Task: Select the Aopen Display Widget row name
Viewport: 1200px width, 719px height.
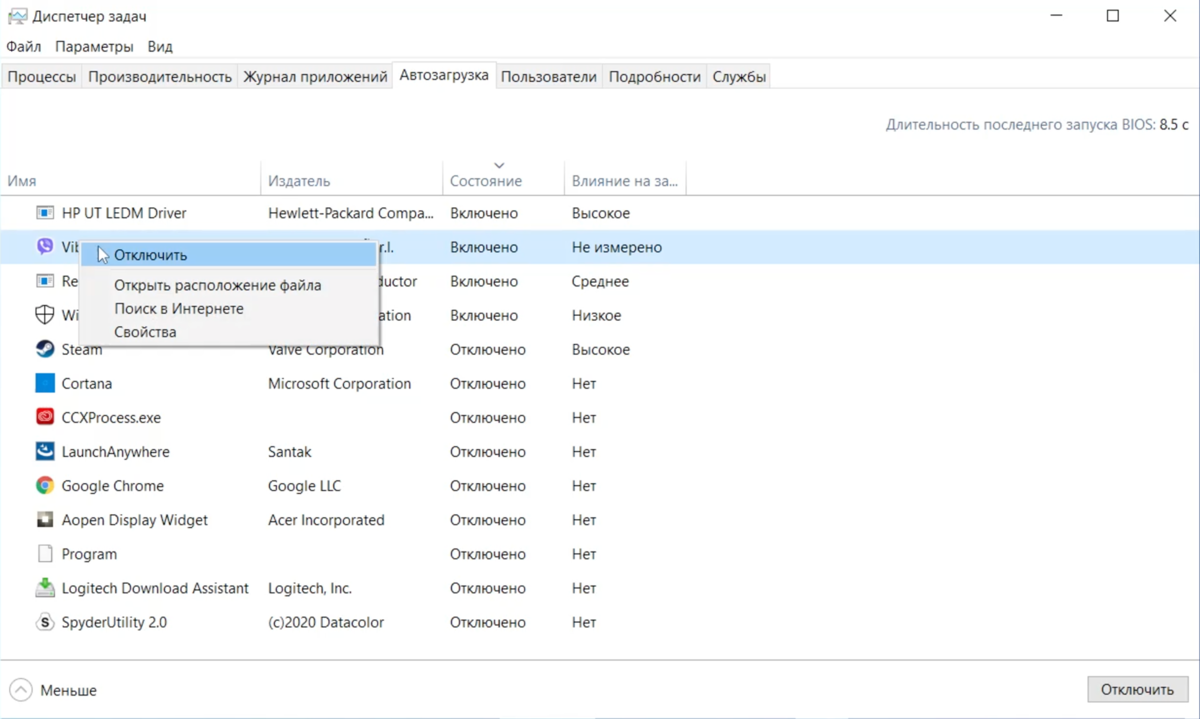Action: (x=135, y=520)
